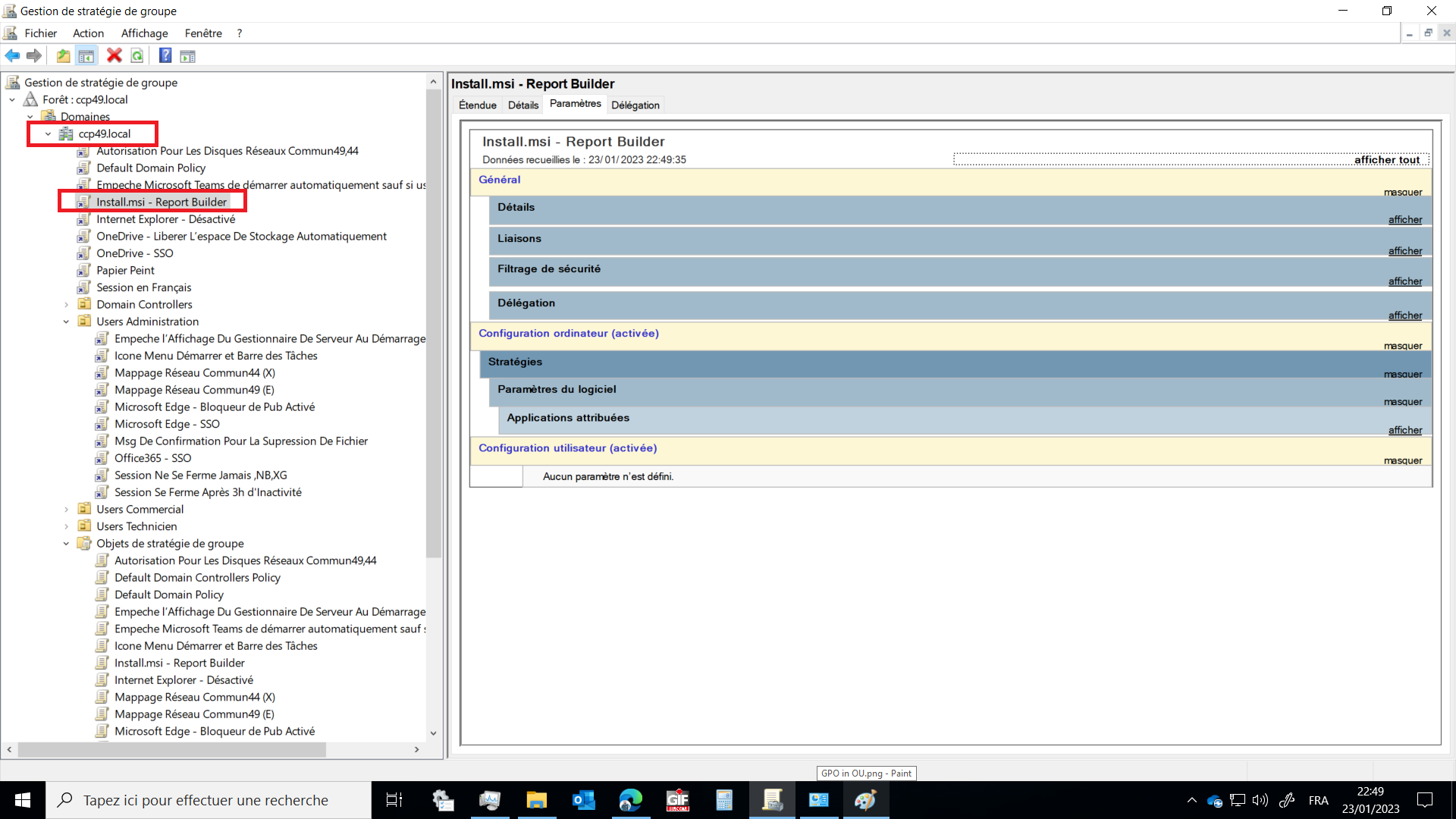Toggle the show/hide action pane icon
Screen dimensions: 1456x819
pyautogui.click(x=187, y=55)
